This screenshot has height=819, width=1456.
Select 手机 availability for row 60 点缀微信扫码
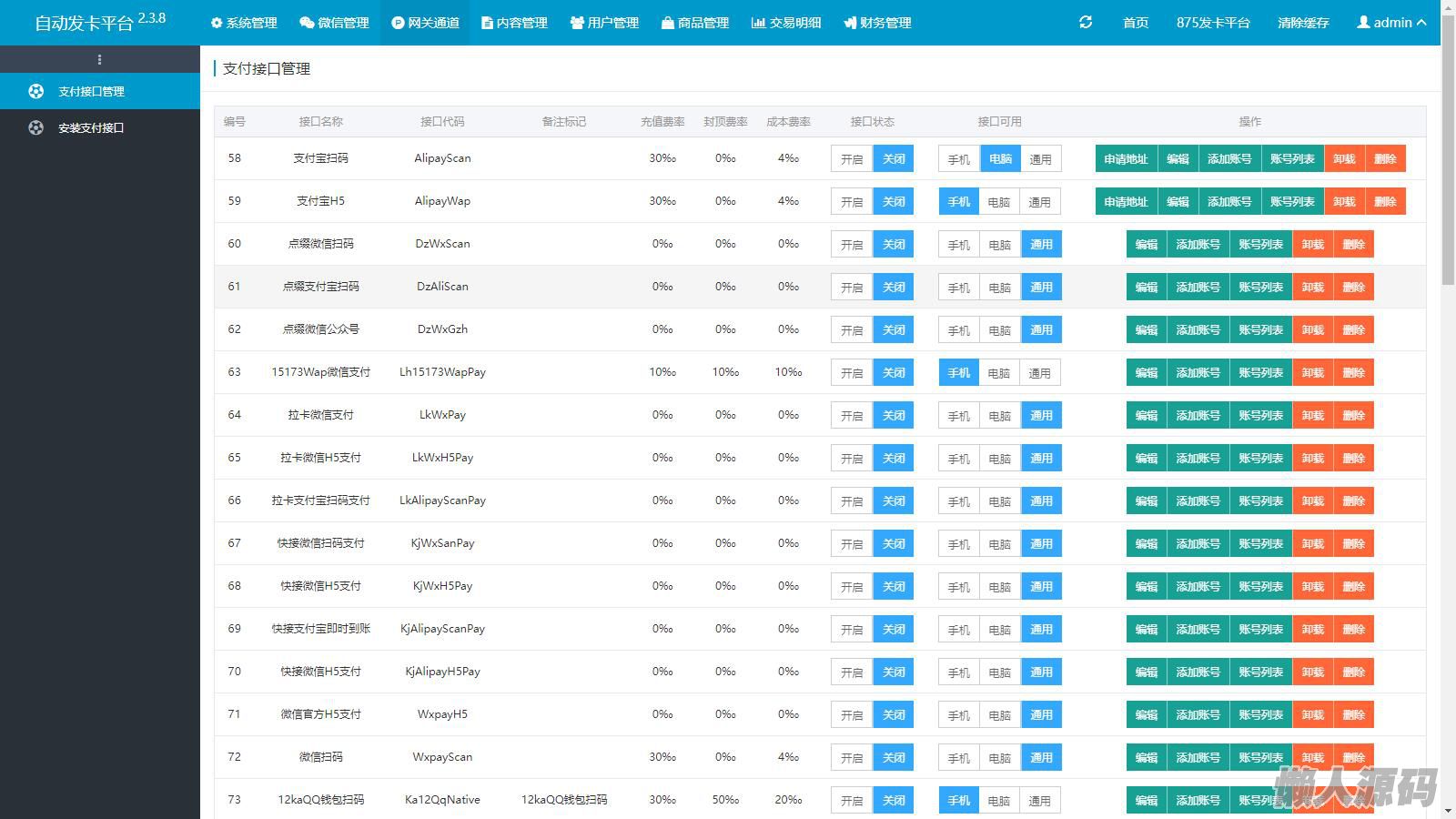click(959, 245)
